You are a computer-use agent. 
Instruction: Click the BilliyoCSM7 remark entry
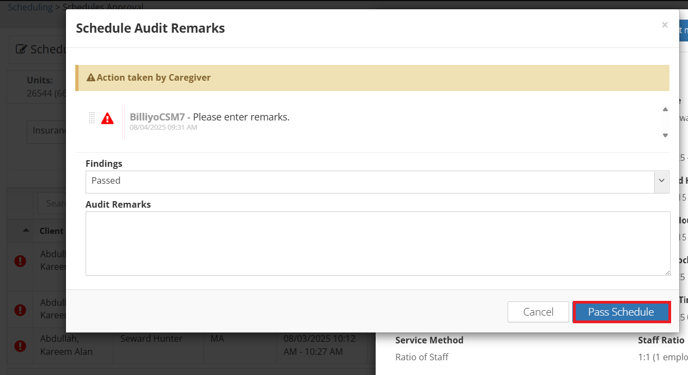[x=210, y=121]
